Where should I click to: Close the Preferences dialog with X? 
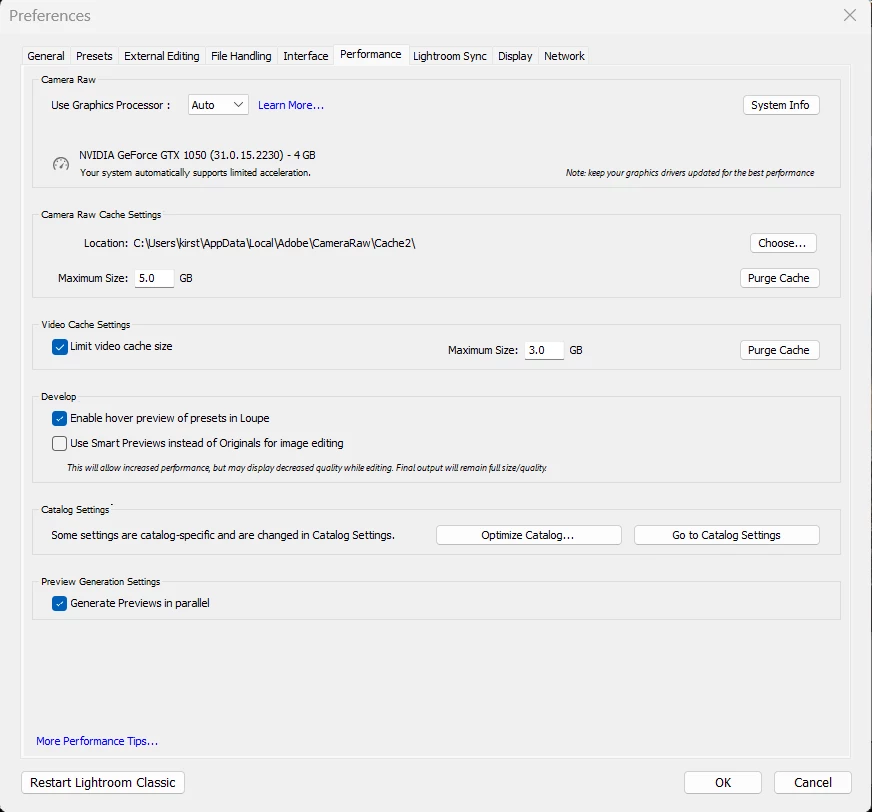point(849,15)
